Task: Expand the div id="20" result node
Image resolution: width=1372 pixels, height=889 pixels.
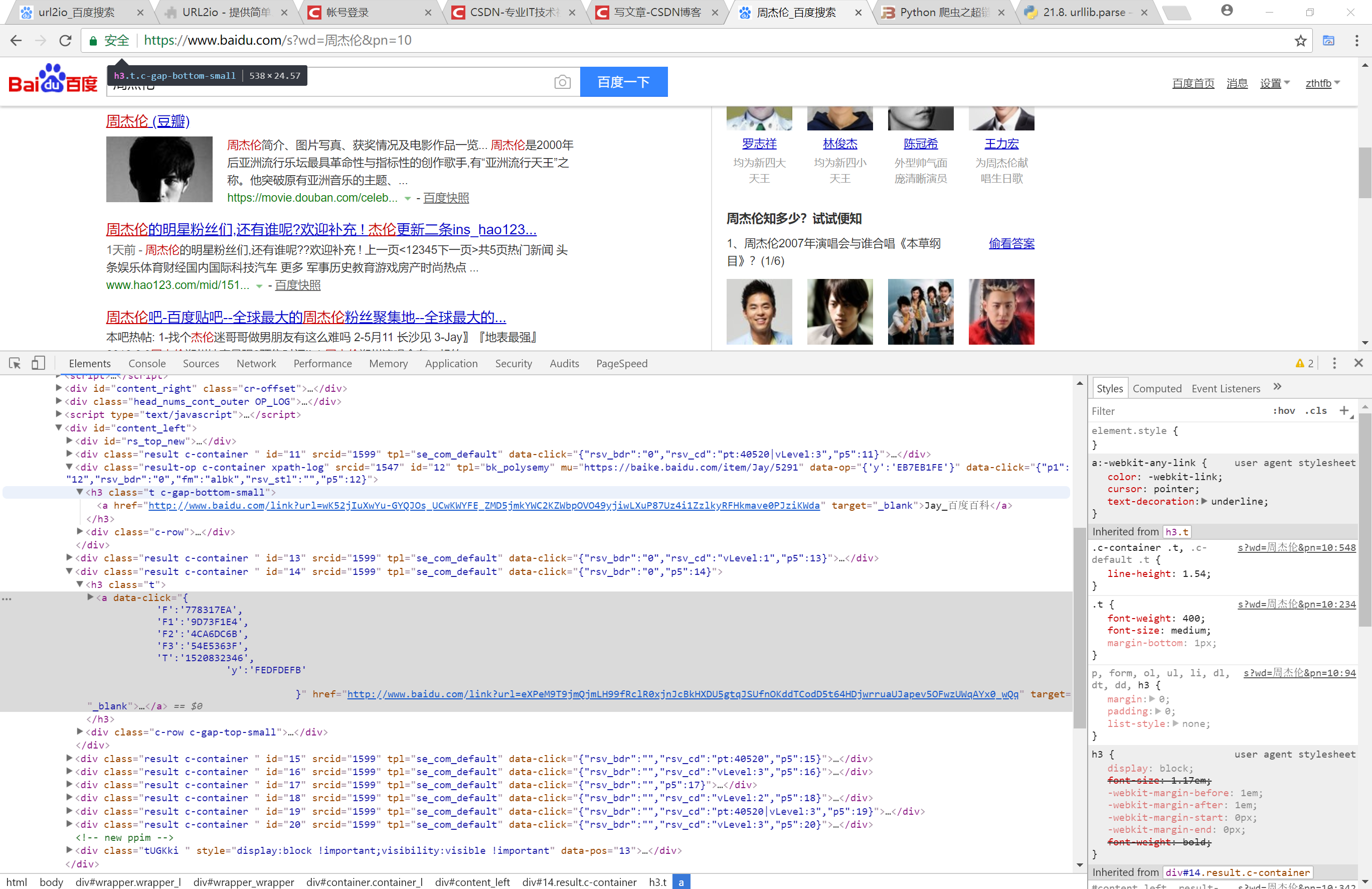Action: pyautogui.click(x=70, y=824)
